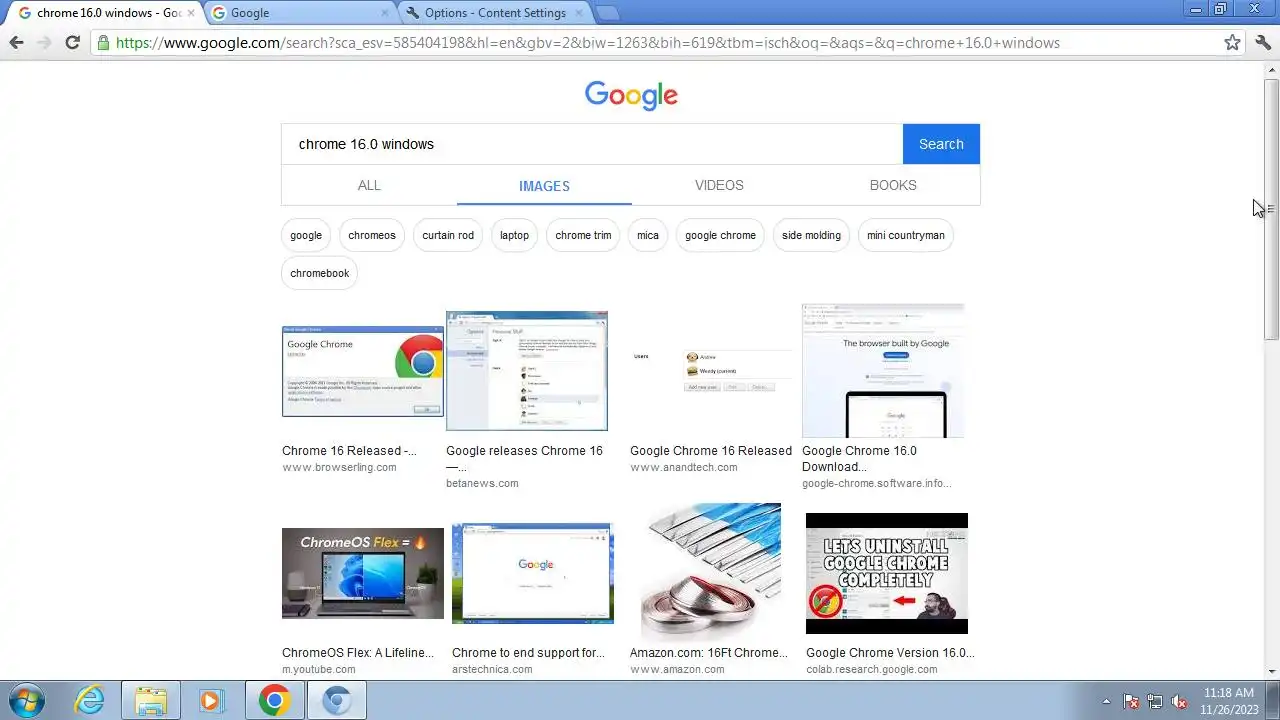The width and height of the screenshot is (1280, 720).
Task: Bookmark this page with the star icon
Action: point(1233,42)
